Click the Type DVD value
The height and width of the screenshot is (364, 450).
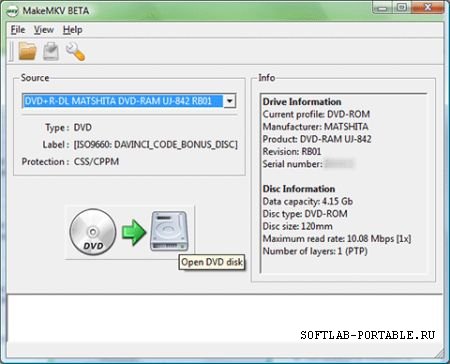click(82, 128)
